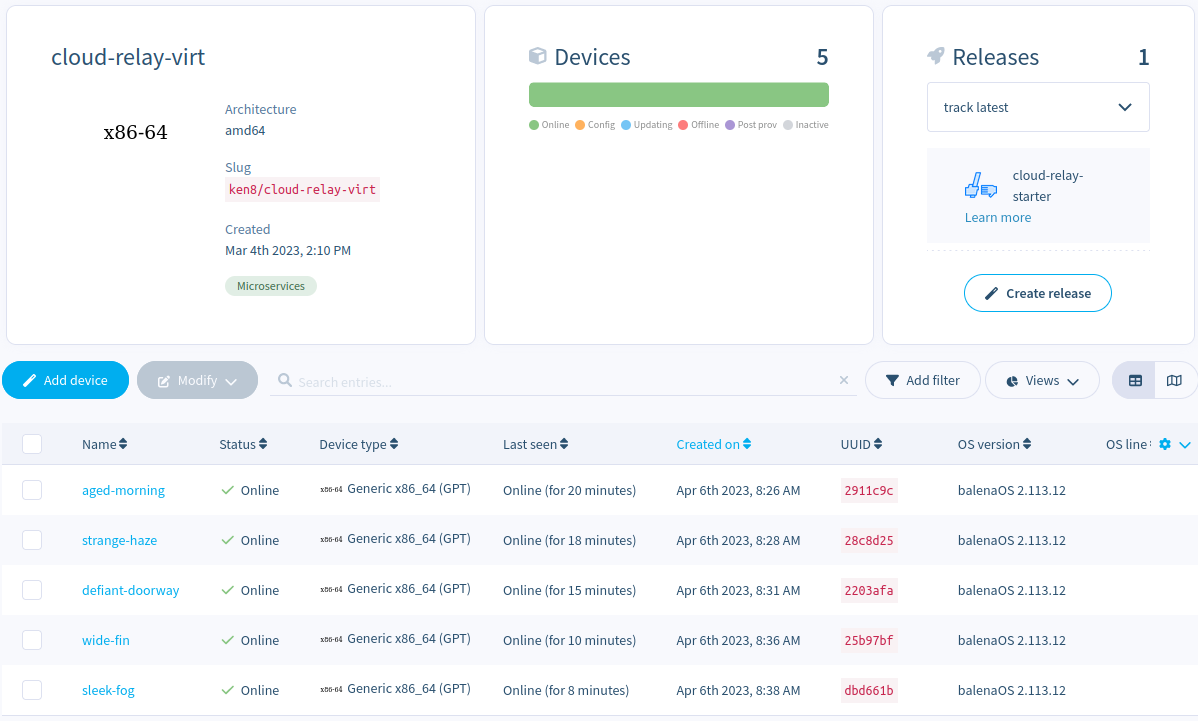
Task: Check the aged-morning row checkbox
Action: [32, 490]
